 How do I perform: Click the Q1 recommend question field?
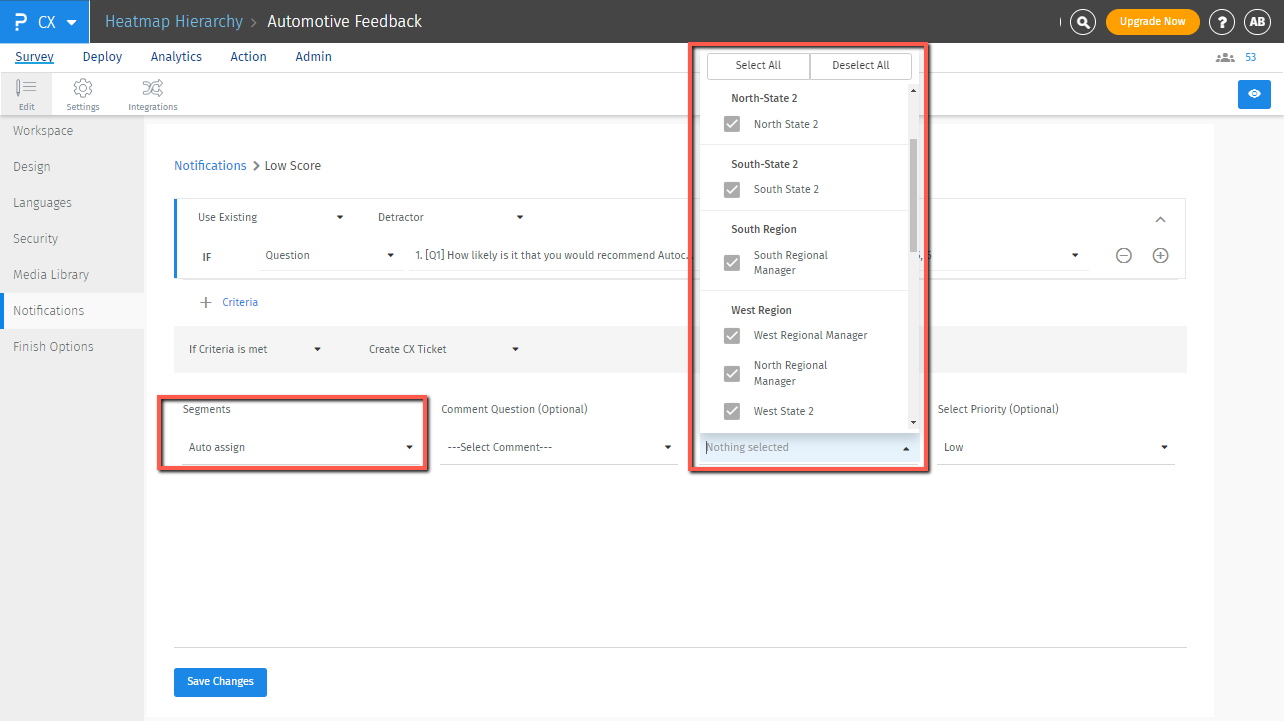point(551,255)
